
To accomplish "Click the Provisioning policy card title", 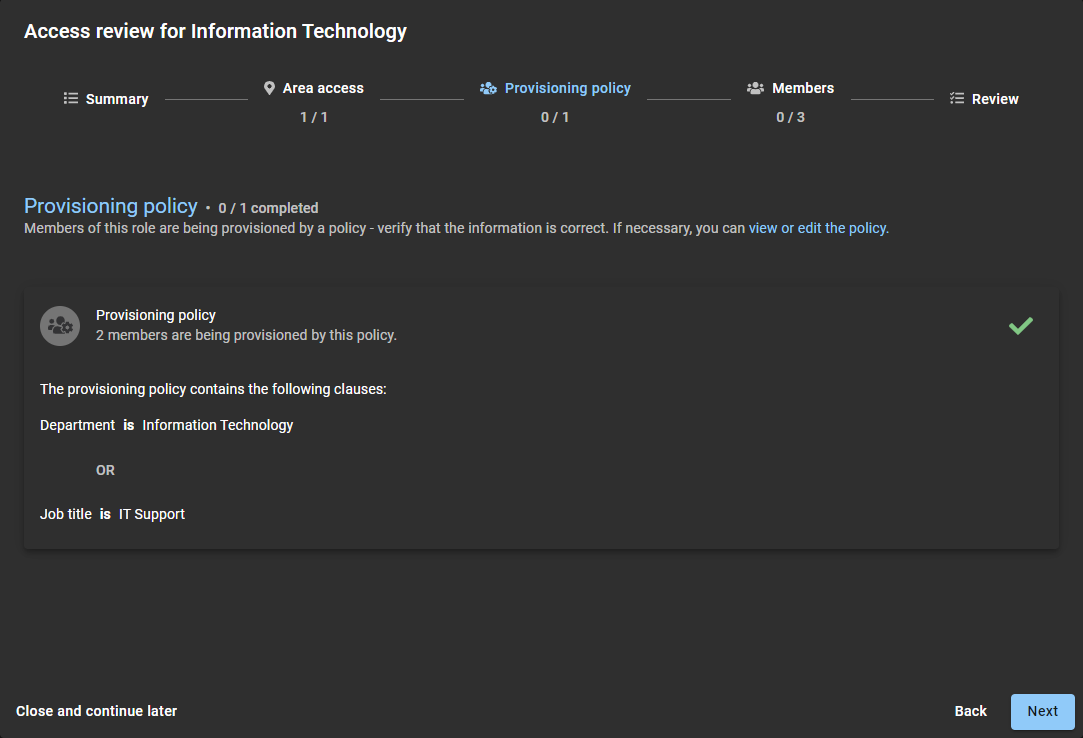I will coord(156,315).
